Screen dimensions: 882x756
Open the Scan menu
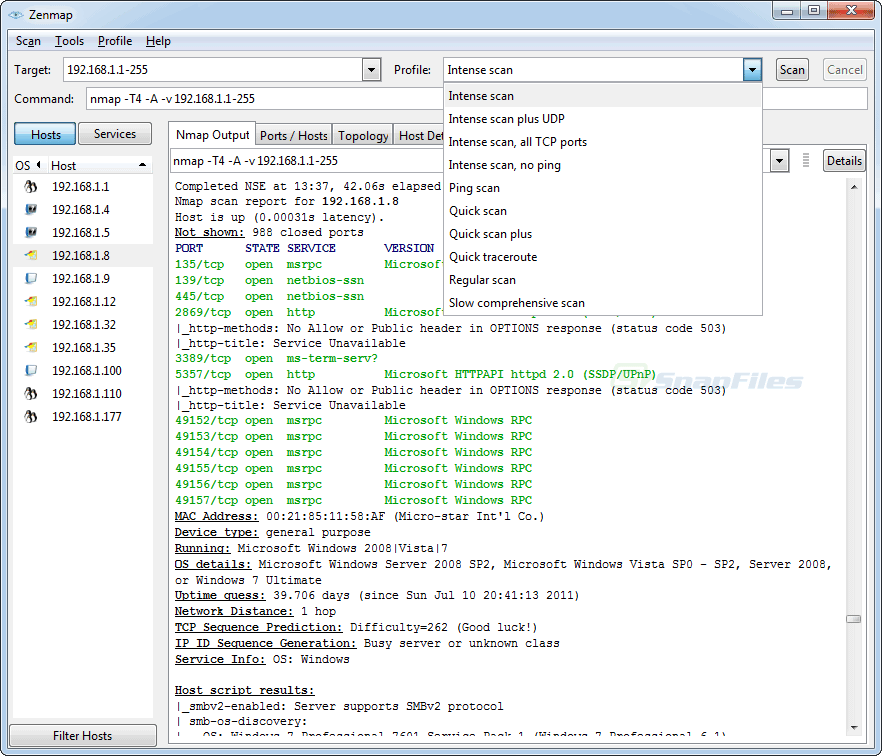28,41
